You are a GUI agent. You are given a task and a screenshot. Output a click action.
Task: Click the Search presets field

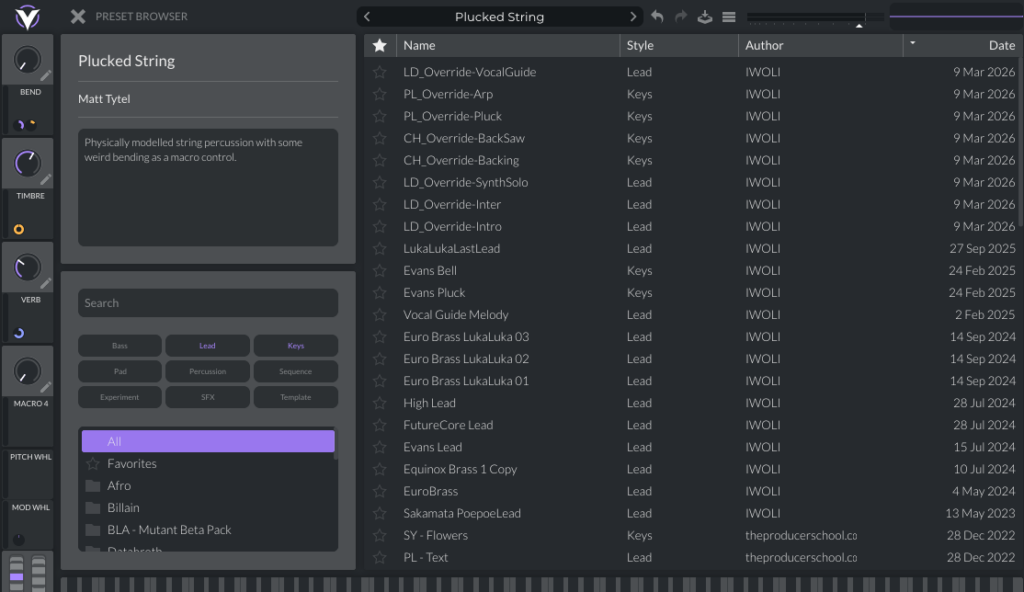click(207, 303)
